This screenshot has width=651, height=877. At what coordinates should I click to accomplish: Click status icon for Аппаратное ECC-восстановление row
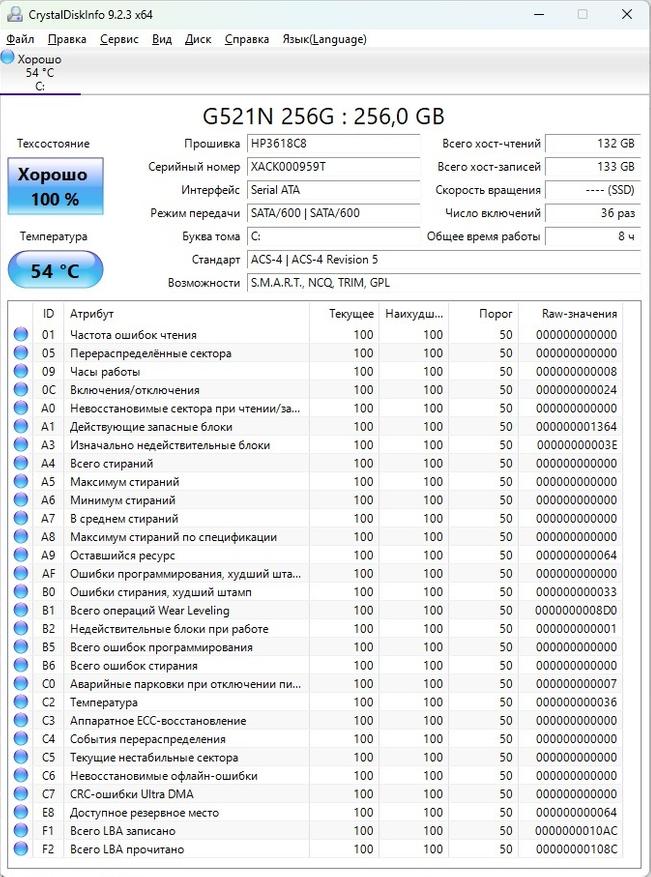tap(21, 720)
